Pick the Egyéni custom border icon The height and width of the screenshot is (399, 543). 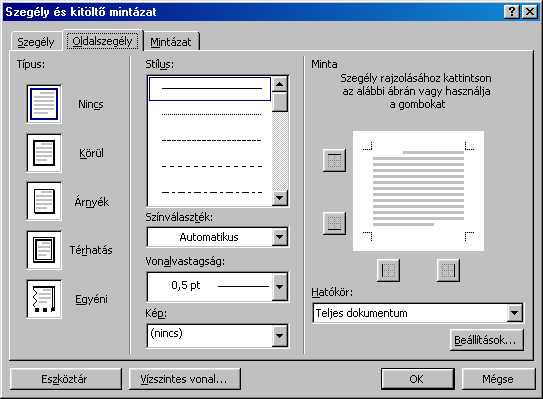[x=44, y=299]
